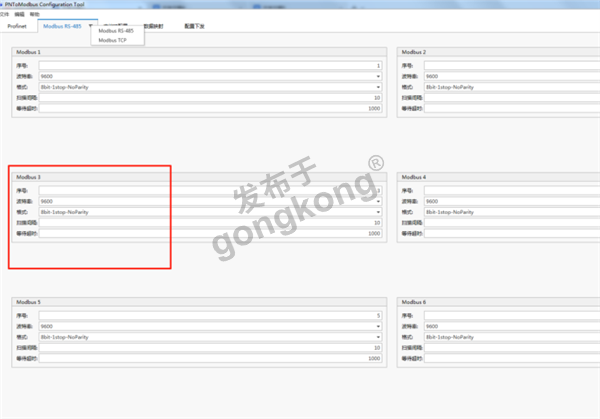Click the PNToModbus Configuration Tool title bar
This screenshot has height=419, width=600.
pyautogui.click(x=300, y=5)
